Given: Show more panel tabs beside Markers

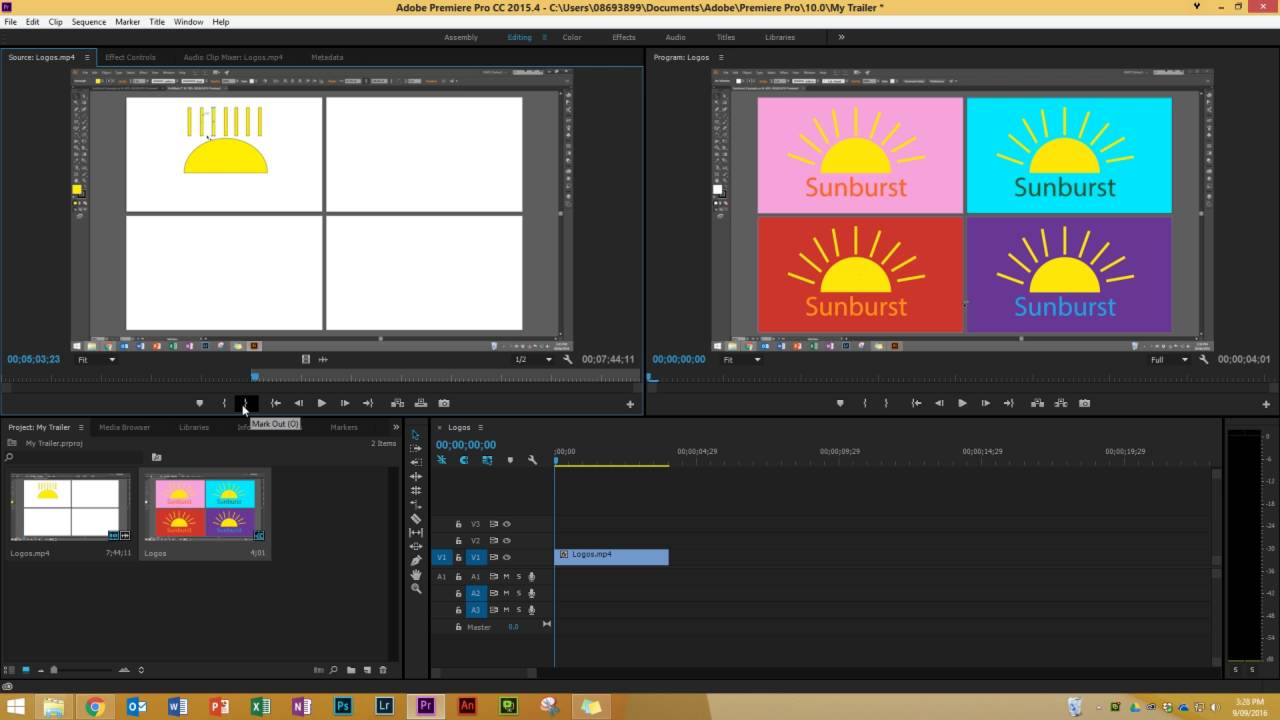Looking at the screenshot, I should click(395, 427).
